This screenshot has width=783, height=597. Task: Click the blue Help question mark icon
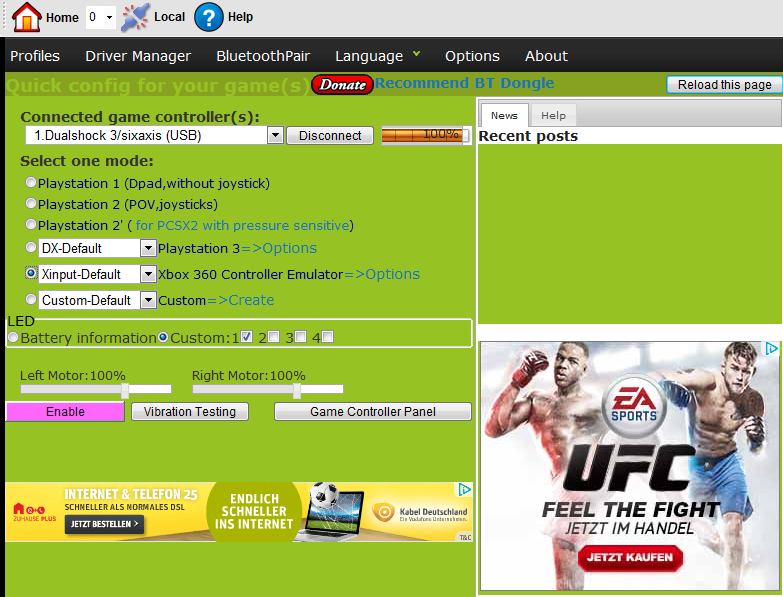pos(208,17)
